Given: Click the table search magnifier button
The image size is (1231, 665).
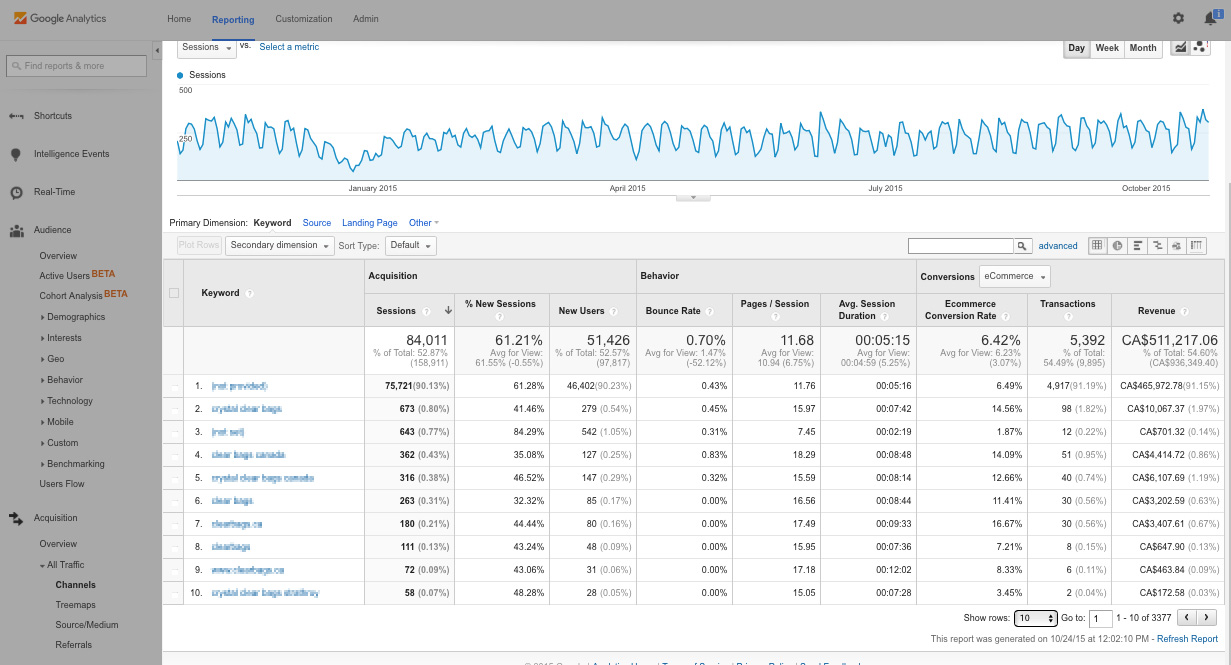Looking at the screenshot, I should (x=1022, y=245).
